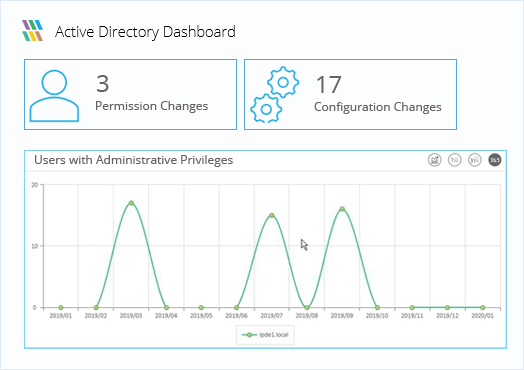524x370 pixels.
Task: Click the zero data point at 2020/01
Action: [483, 307]
